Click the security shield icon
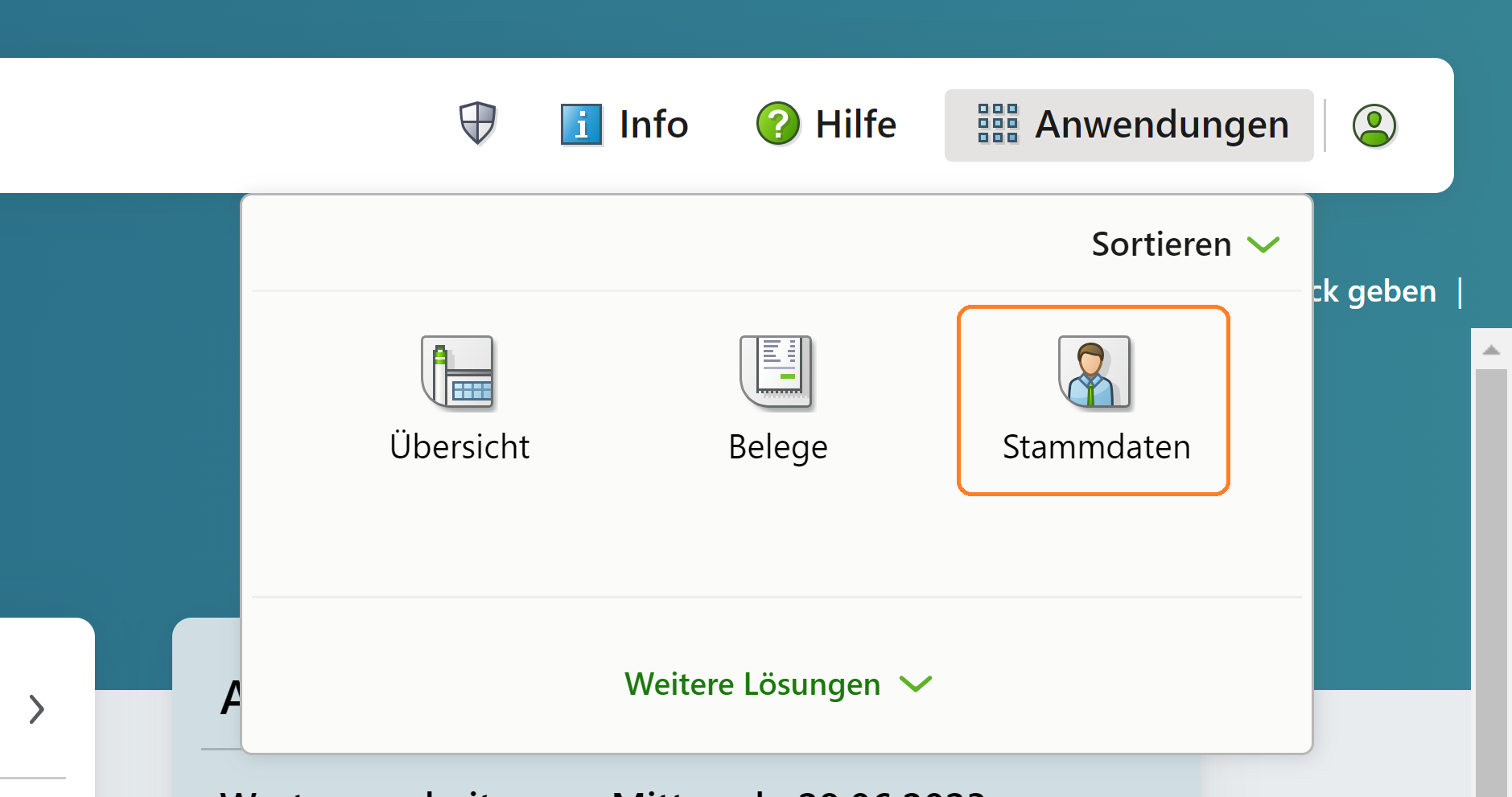 (477, 124)
